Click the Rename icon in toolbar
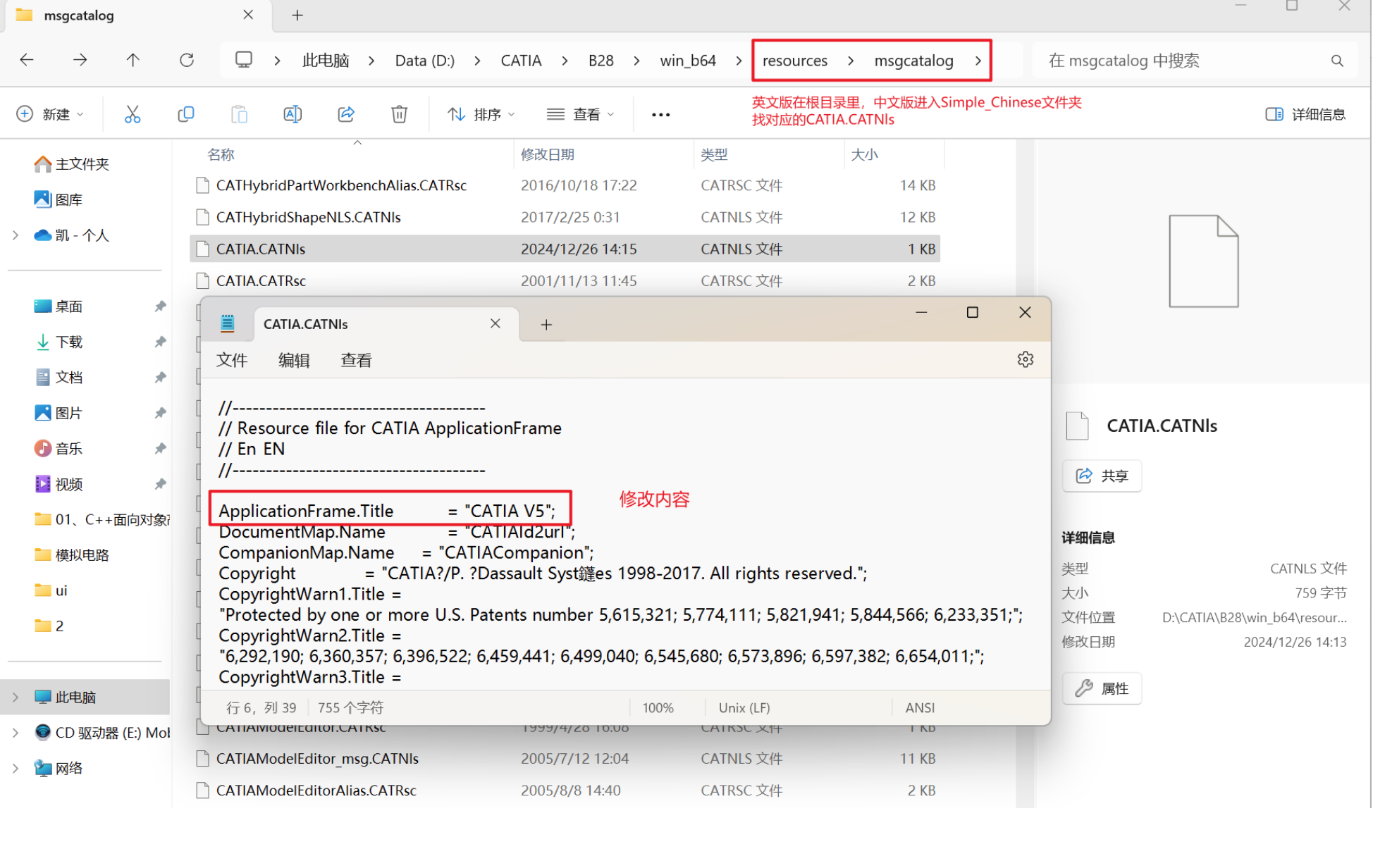The height and width of the screenshot is (868, 1373). pyautogui.click(x=293, y=114)
